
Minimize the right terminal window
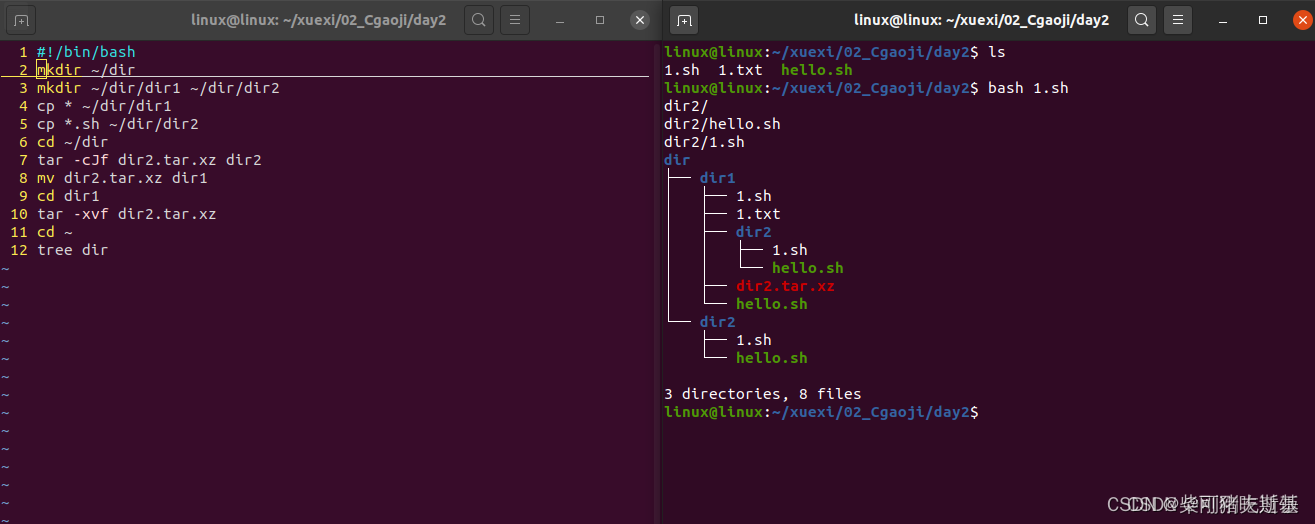tap(1223, 20)
